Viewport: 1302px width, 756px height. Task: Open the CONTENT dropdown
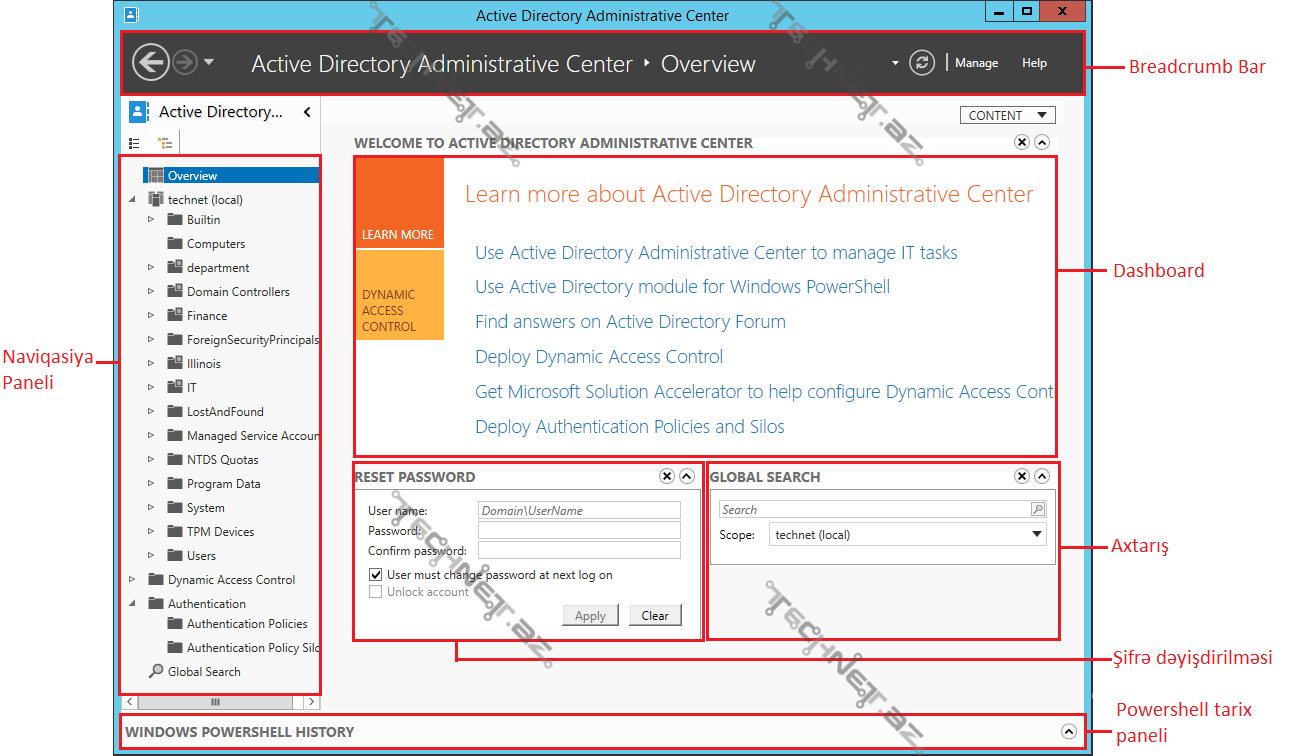click(x=1007, y=115)
